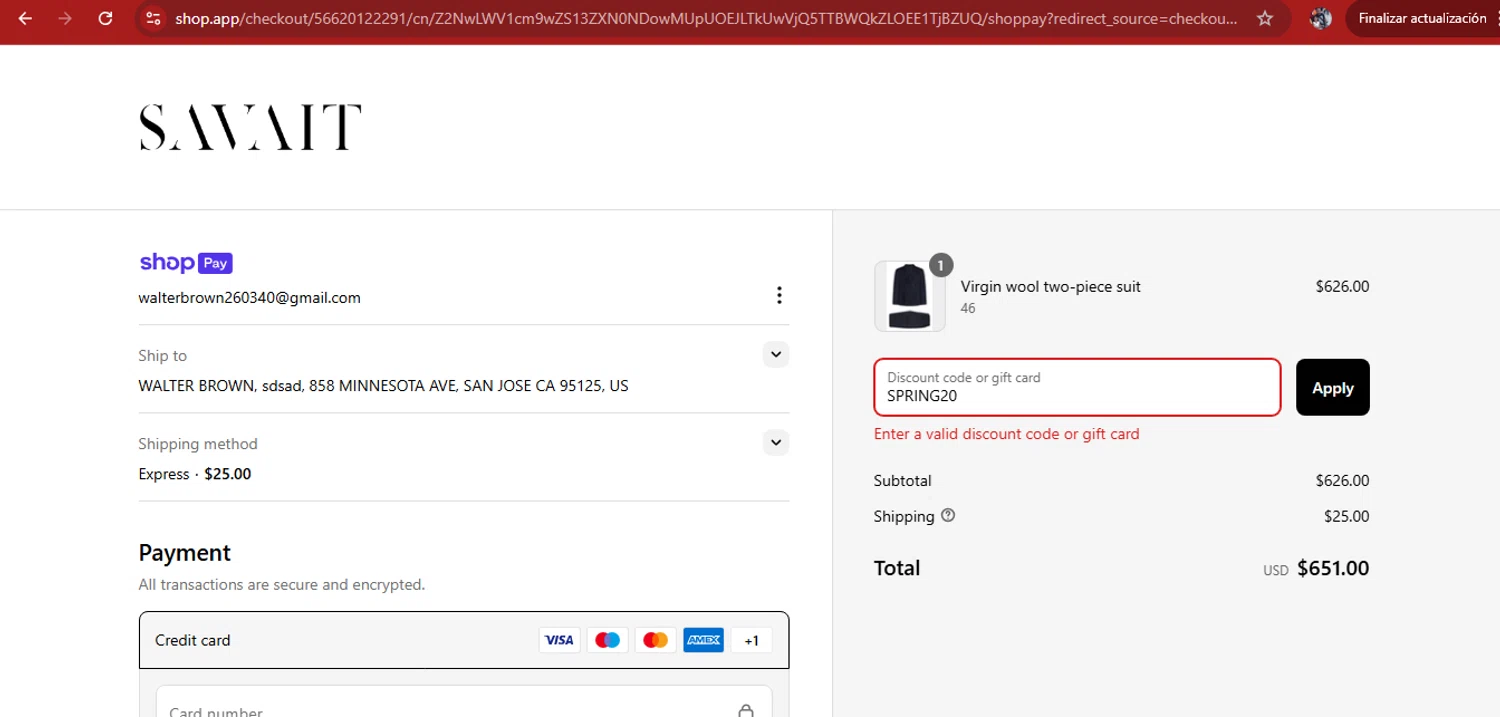The image size is (1500, 717).
Task: Click the Mastercard icon
Action: click(655, 640)
